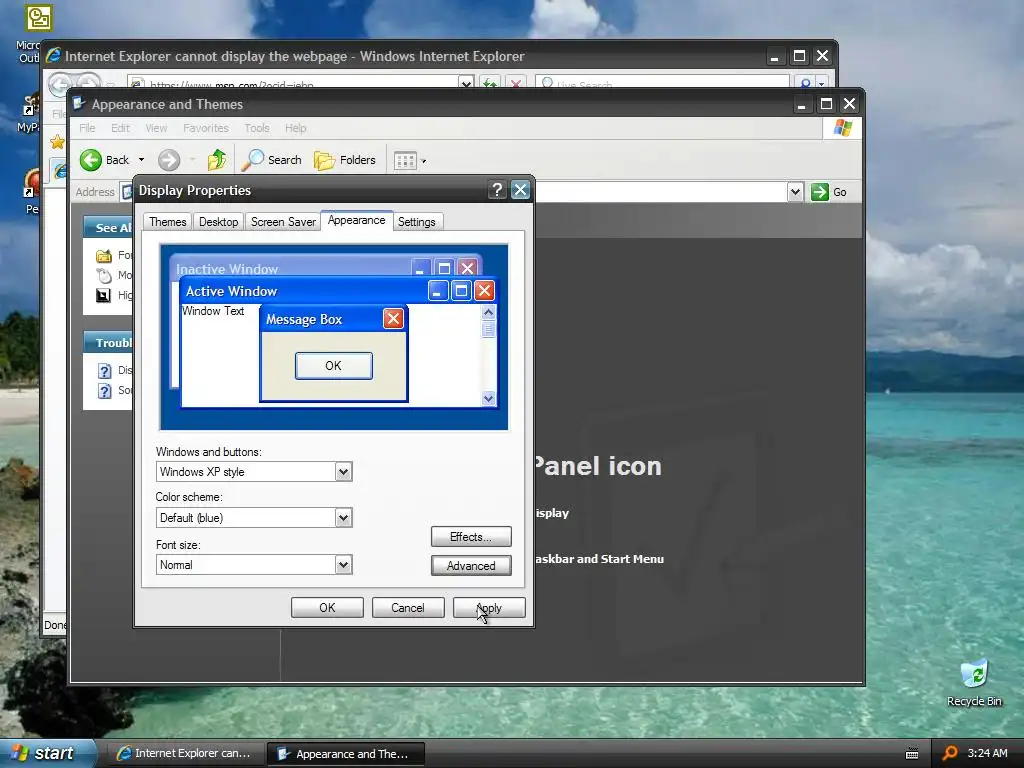Click the Taskbar and Start Menu link
The width and height of the screenshot is (1024, 768).
(599, 559)
